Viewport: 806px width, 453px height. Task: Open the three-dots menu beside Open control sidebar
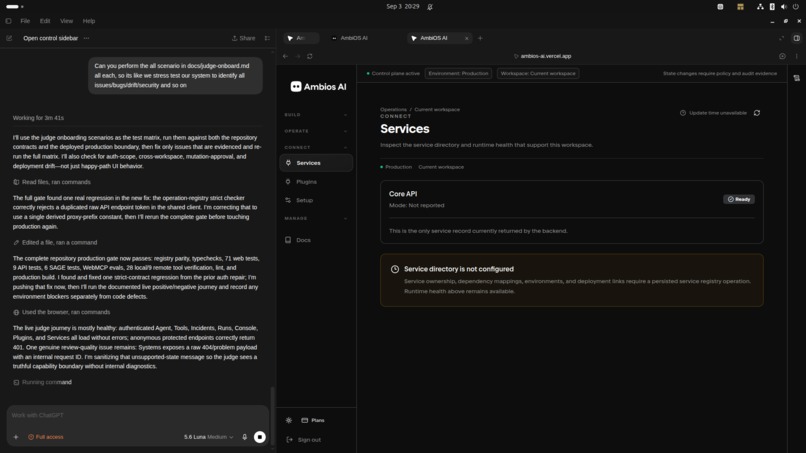(x=86, y=38)
